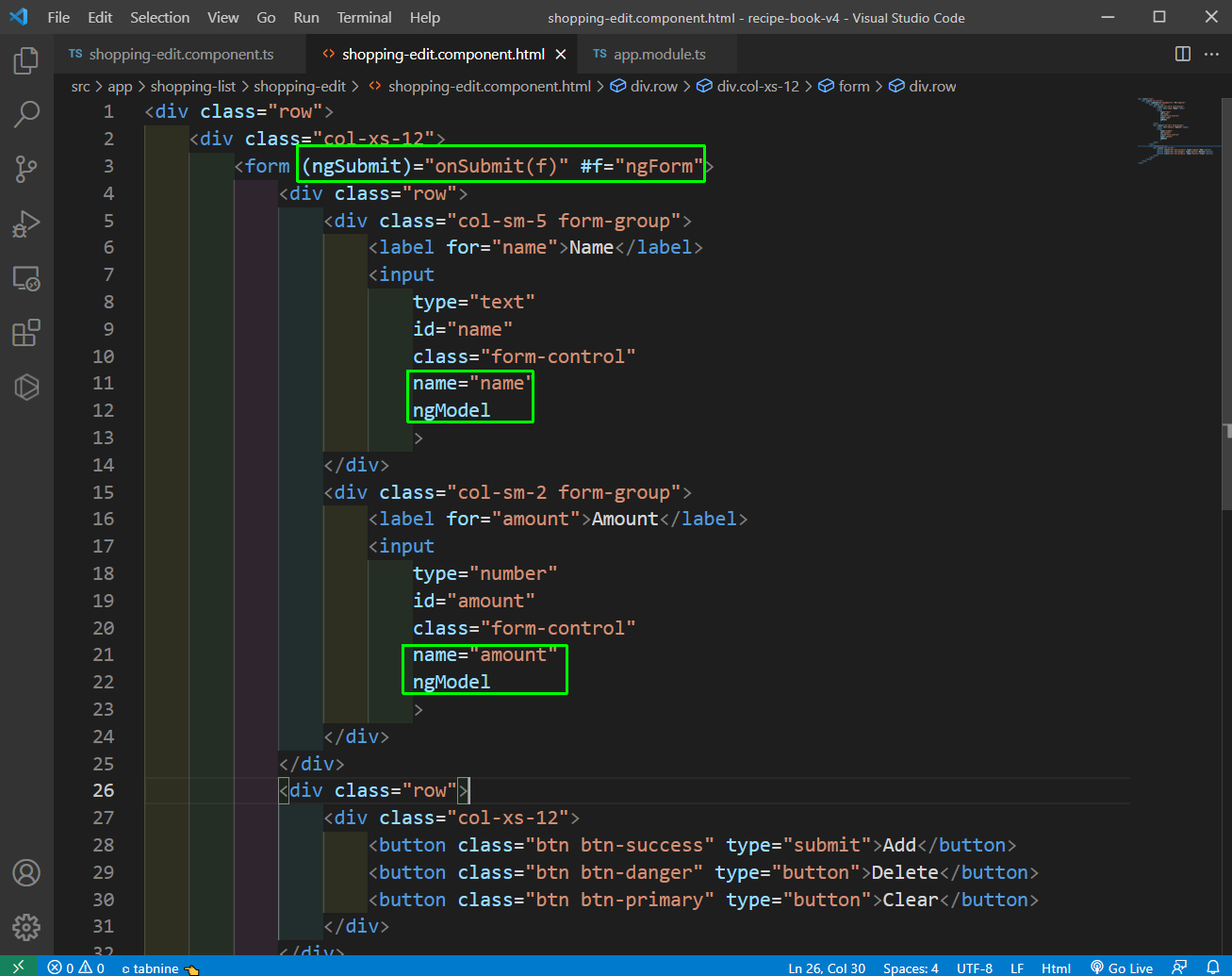Click the shopping-list breadcrumb

(192, 87)
